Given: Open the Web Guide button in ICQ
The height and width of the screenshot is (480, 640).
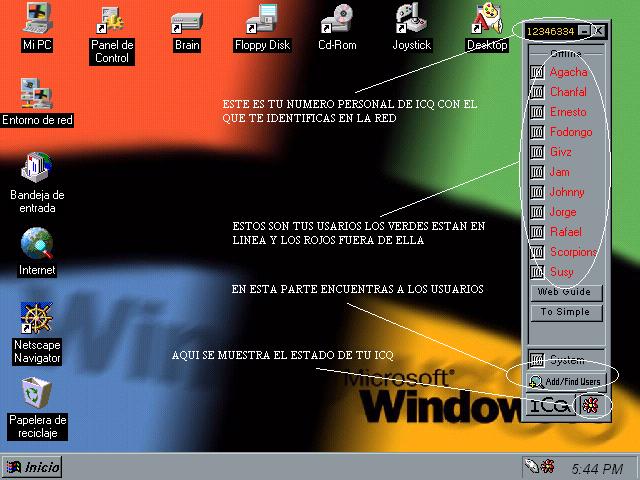Looking at the screenshot, I should point(566,293).
